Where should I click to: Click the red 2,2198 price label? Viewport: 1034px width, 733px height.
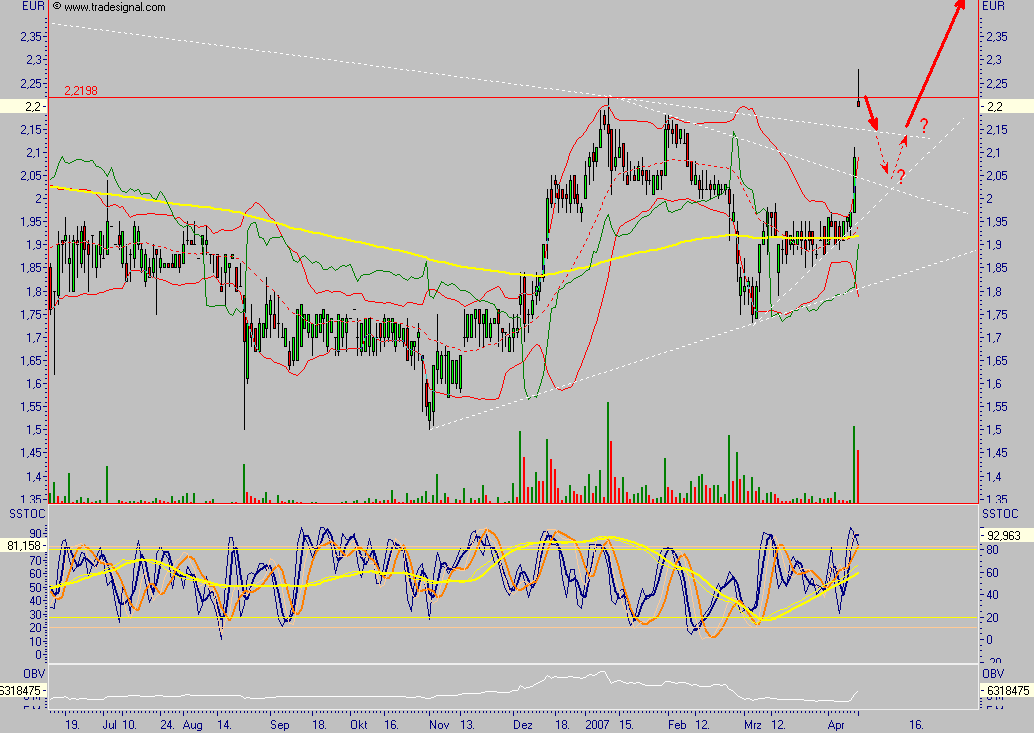coord(80,91)
